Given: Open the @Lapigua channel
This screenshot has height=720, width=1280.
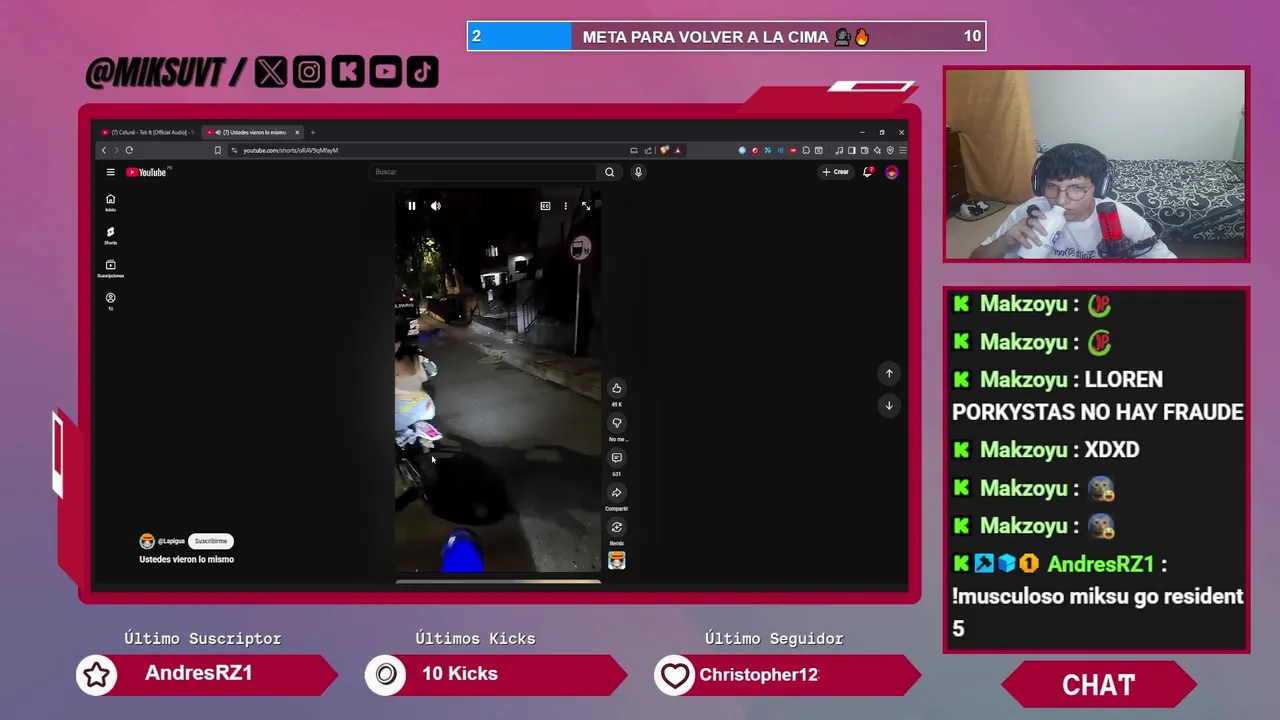Looking at the screenshot, I should pos(171,541).
